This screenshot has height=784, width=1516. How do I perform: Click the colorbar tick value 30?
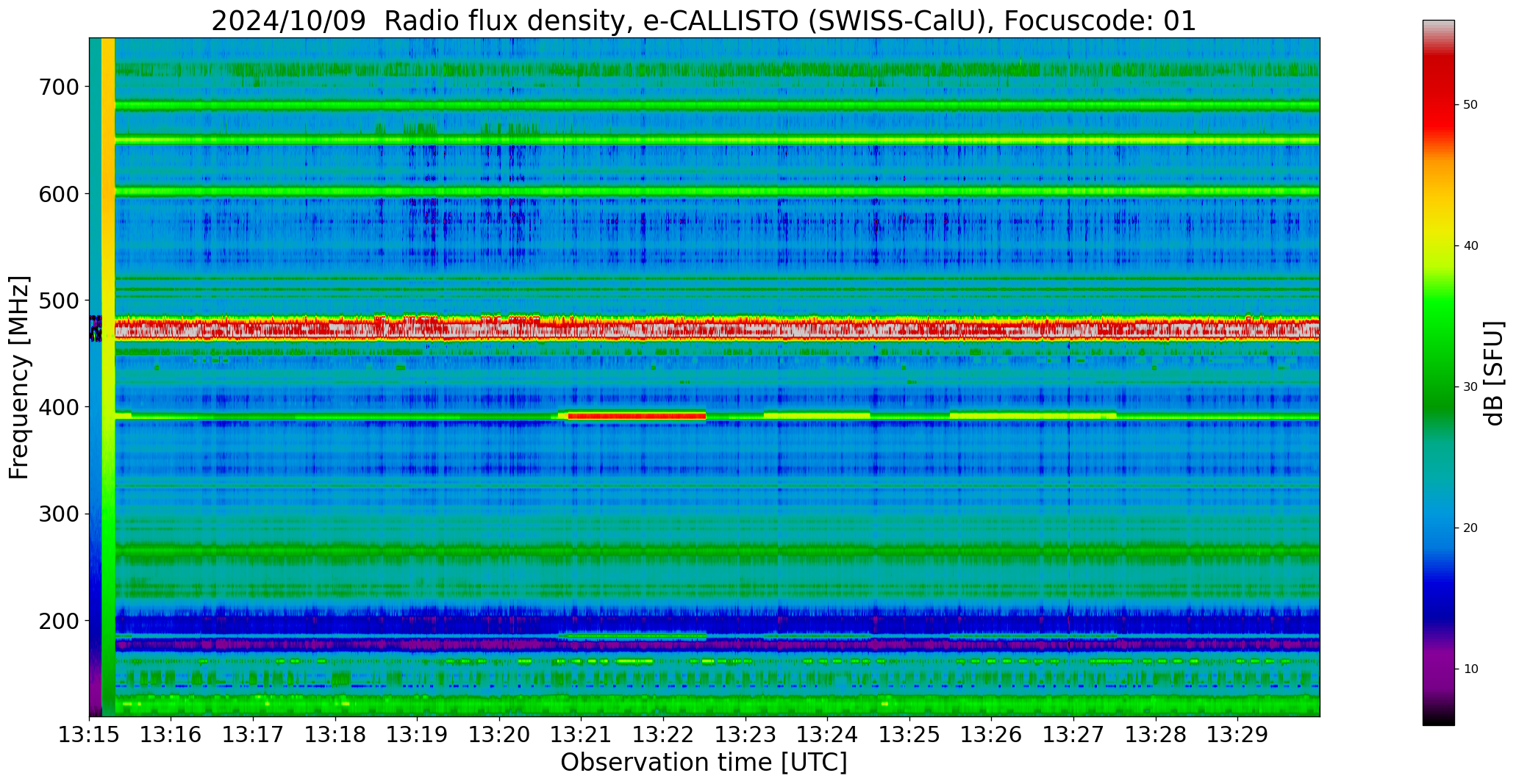point(1470,387)
